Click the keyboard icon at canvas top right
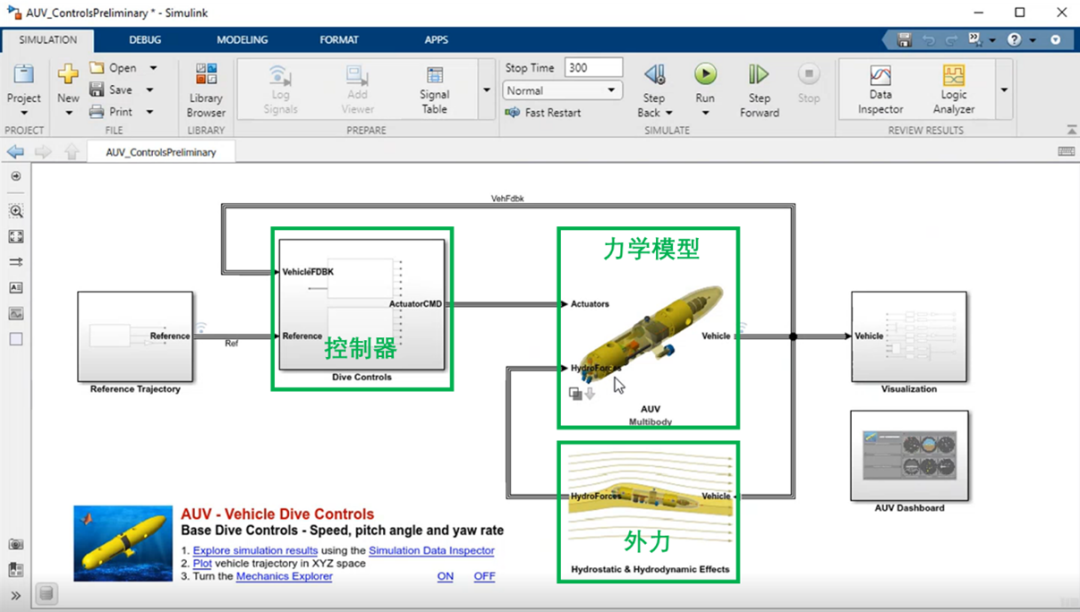The height and width of the screenshot is (612, 1080). click(1066, 151)
